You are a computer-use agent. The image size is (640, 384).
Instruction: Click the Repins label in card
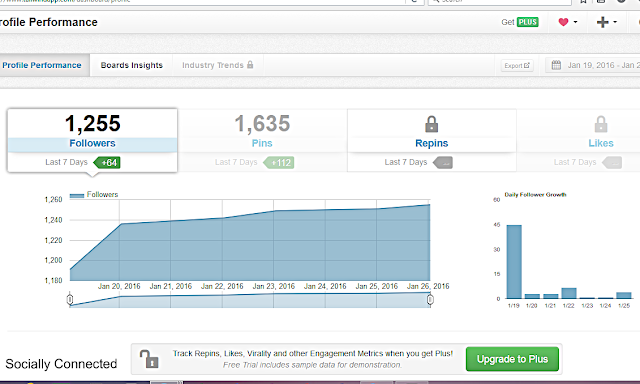pos(431,143)
